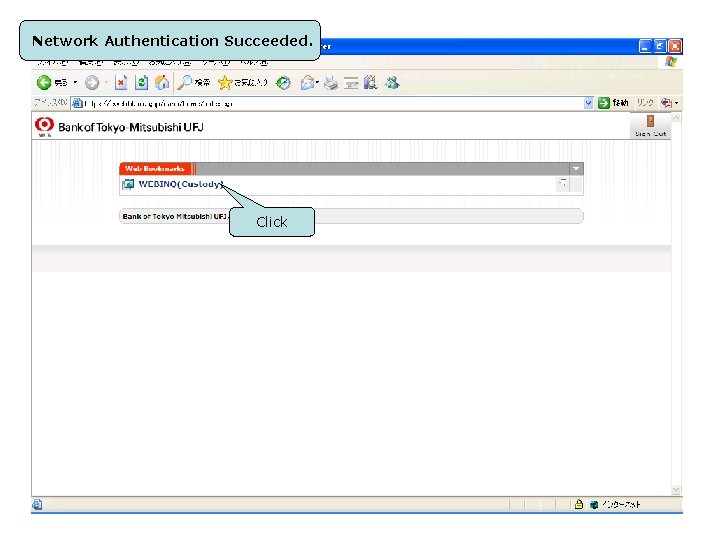
Task: Expand the address bar dropdown arrow
Action: click(588, 103)
